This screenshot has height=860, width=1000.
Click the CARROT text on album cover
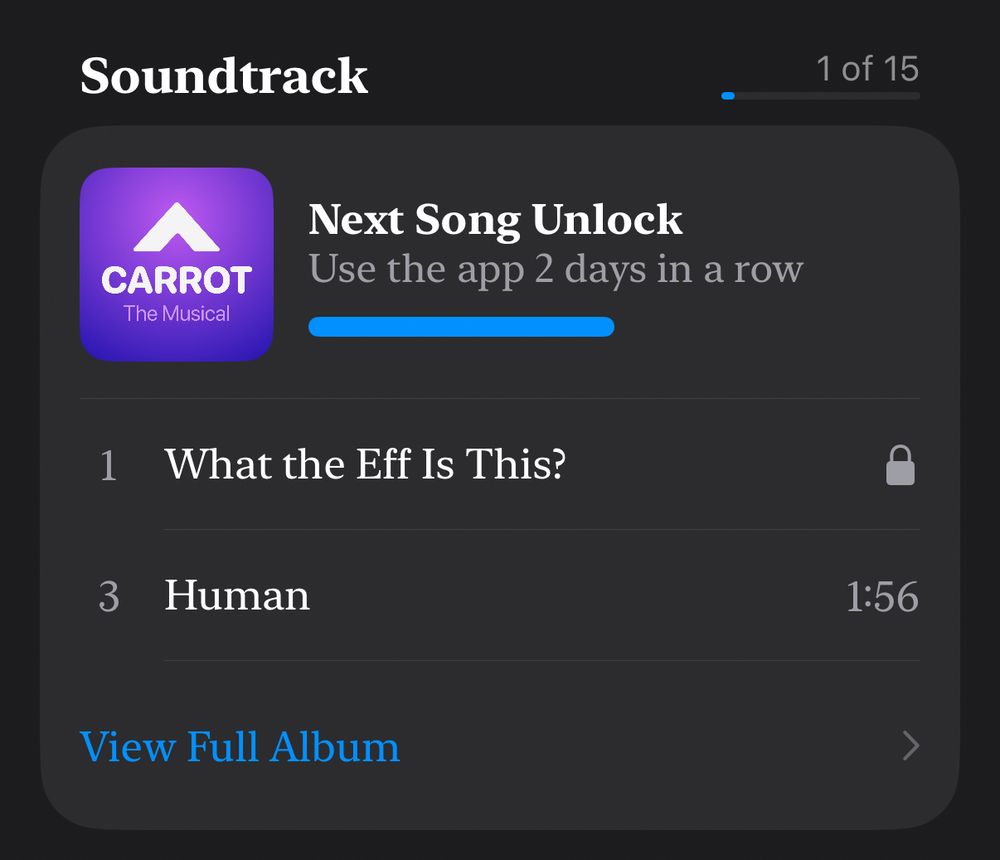coord(177,280)
